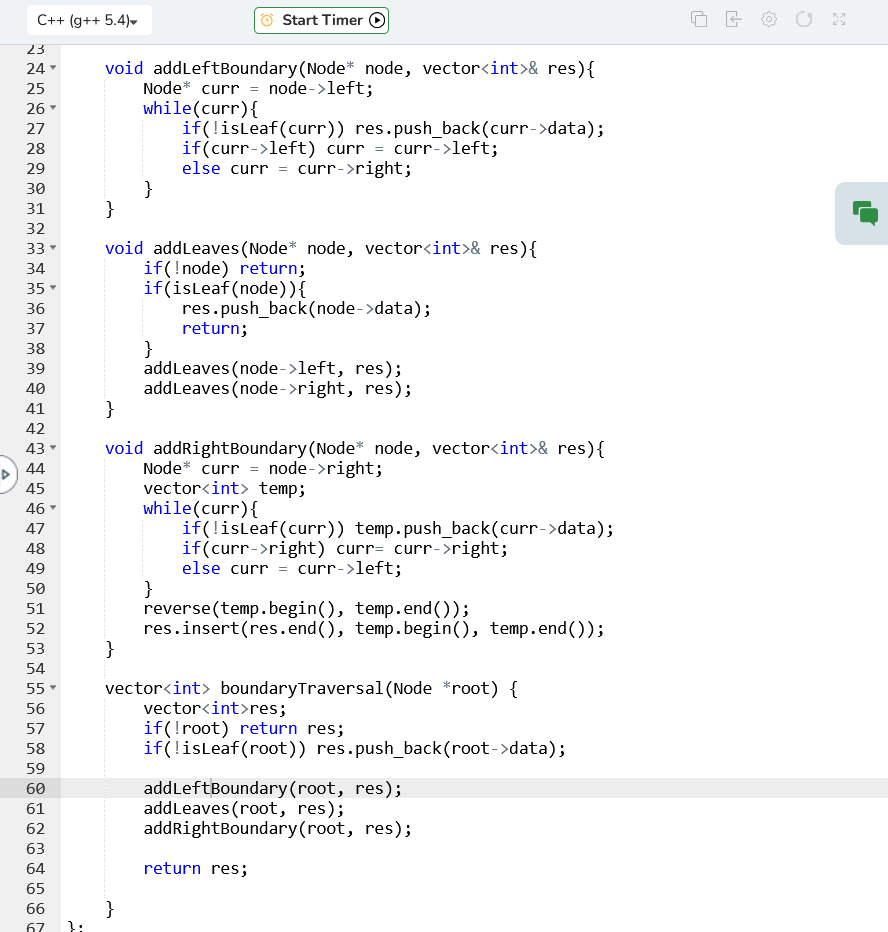Image resolution: width=888 pixels, height=932 pixels.
Task: Click the 'return res;' statement on line 64
Action: [195, 869]
